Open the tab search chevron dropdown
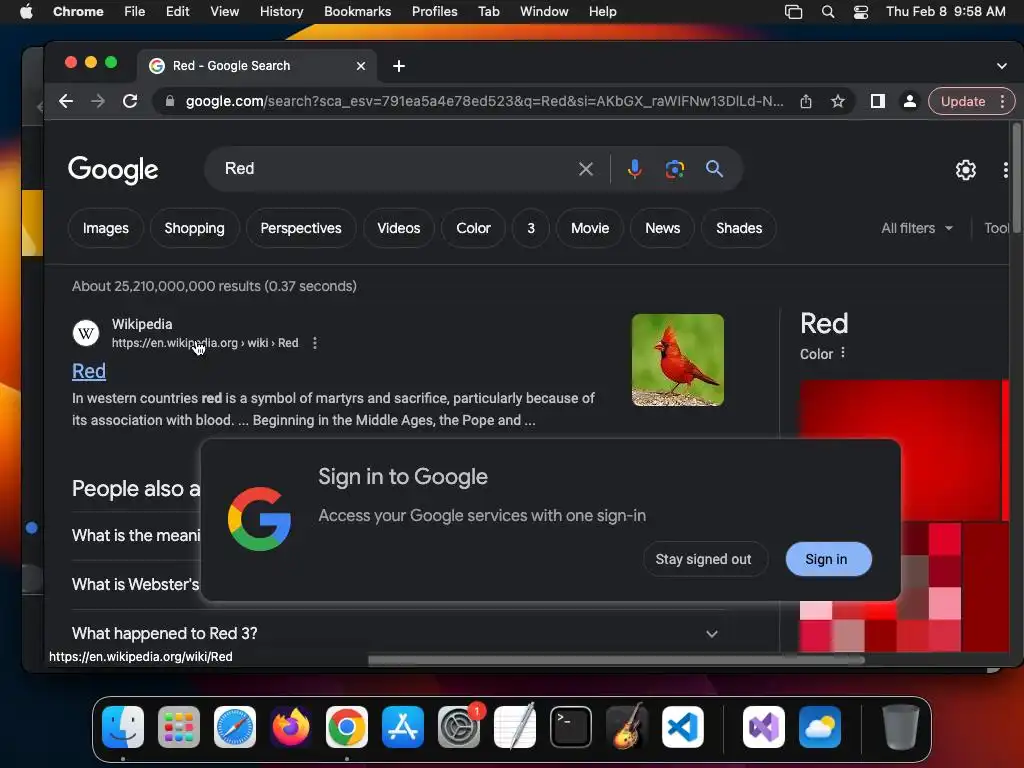 tap(1002, 66)
